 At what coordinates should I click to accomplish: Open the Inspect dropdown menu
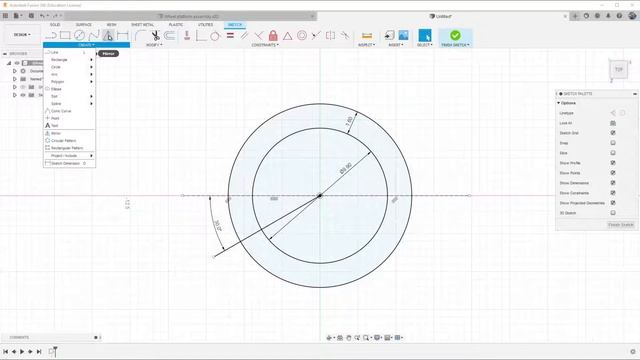click(x=367, y=45)
